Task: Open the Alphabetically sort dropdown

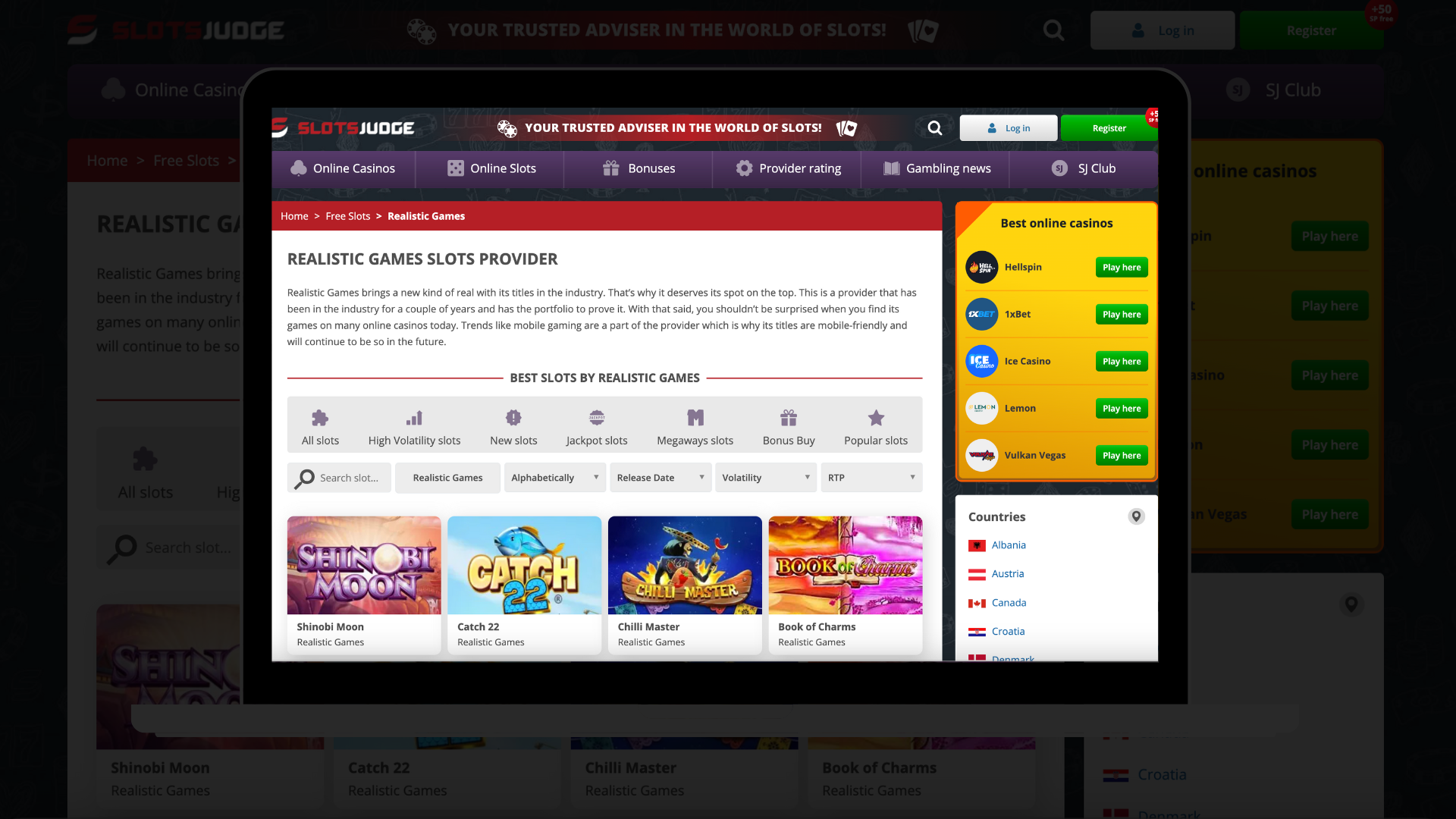Action: coord(555,478)
